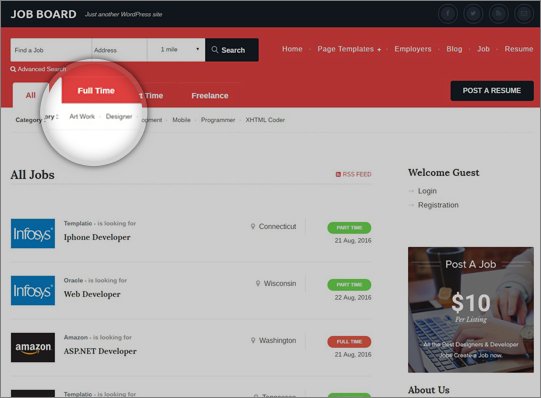Click the Registration link
Image resolution: width=541 pixels, height=398 pixels.
click(x=438, y=205)
